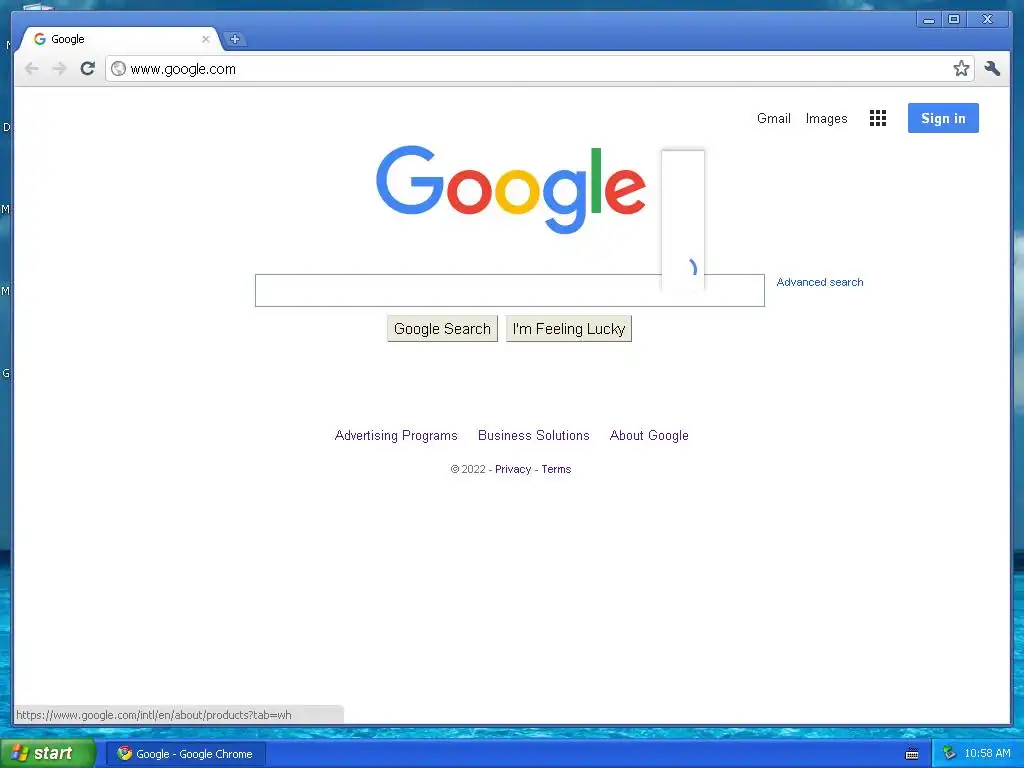1024x768 pixels.
Task: Click the 10:58 AM system clock
Action: pos(987,754)
